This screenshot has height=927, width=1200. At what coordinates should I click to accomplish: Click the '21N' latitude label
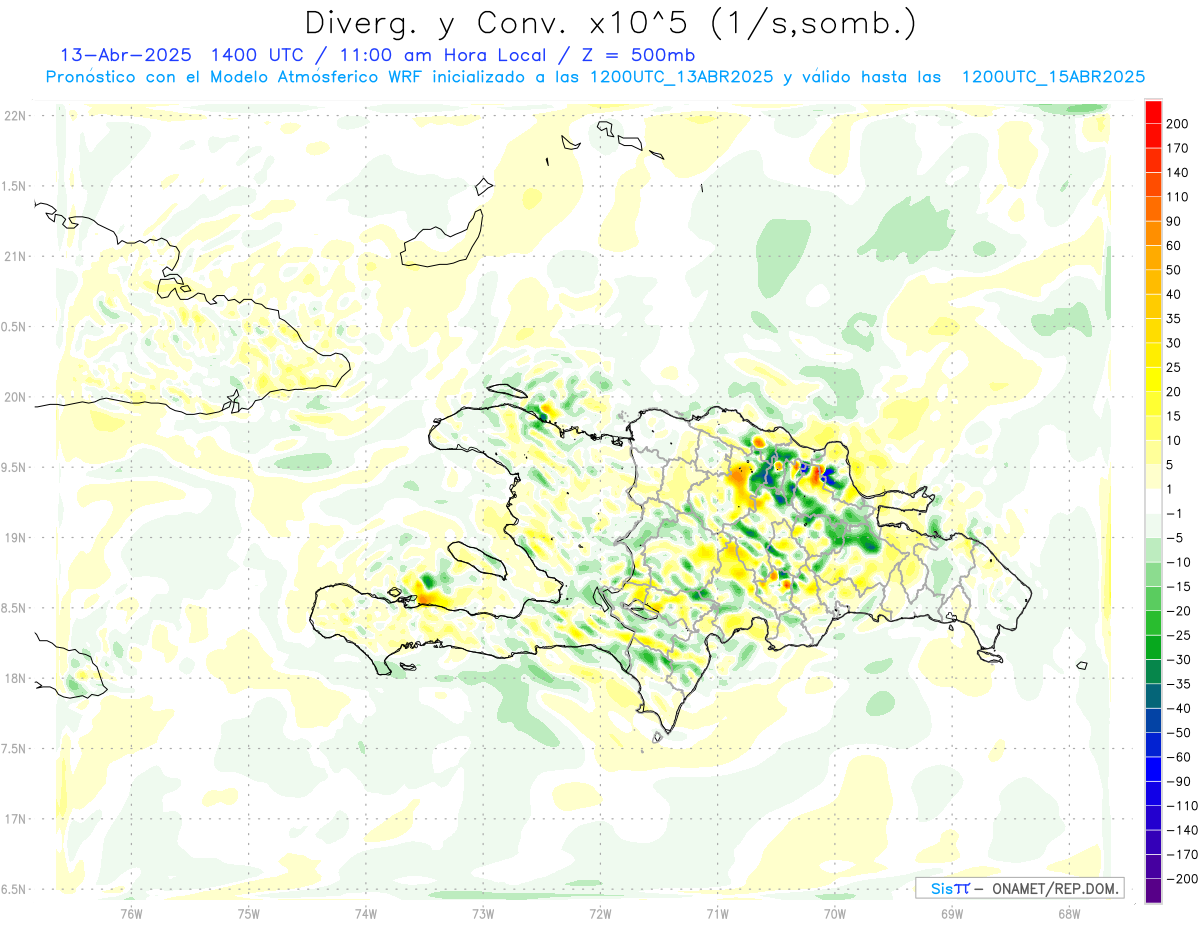pos(15,257)
